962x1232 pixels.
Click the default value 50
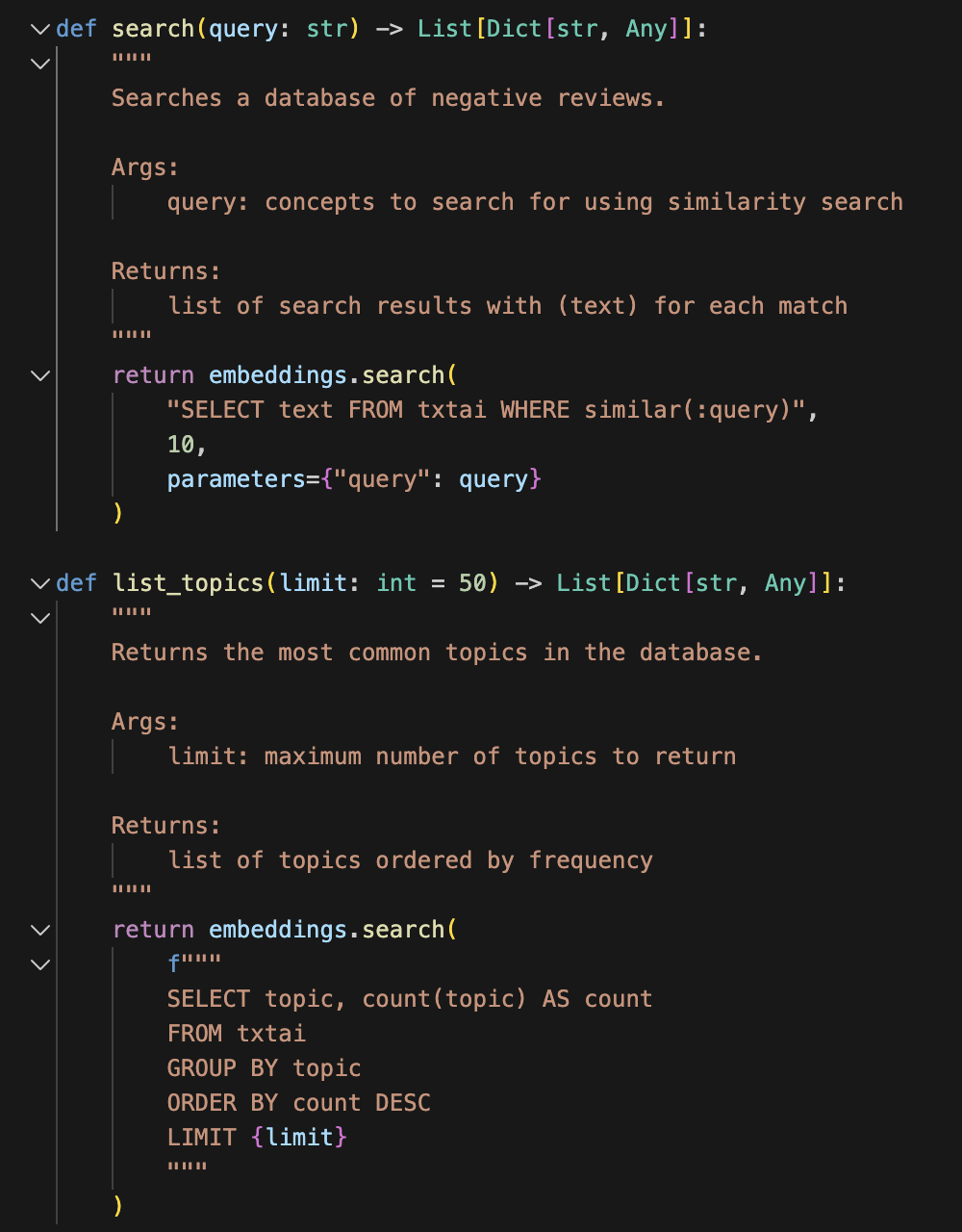[x=472, y=583]
